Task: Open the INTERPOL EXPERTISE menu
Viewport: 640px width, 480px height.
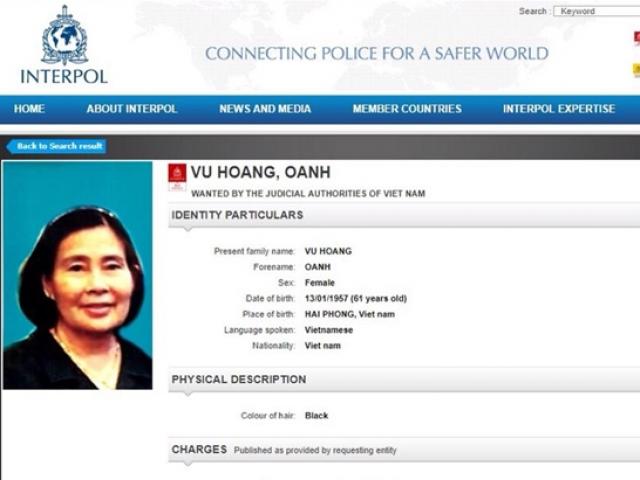Action: [559, 109]
